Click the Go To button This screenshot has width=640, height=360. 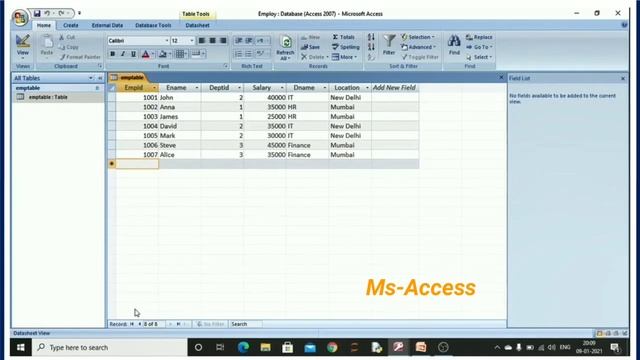[479, 47]
